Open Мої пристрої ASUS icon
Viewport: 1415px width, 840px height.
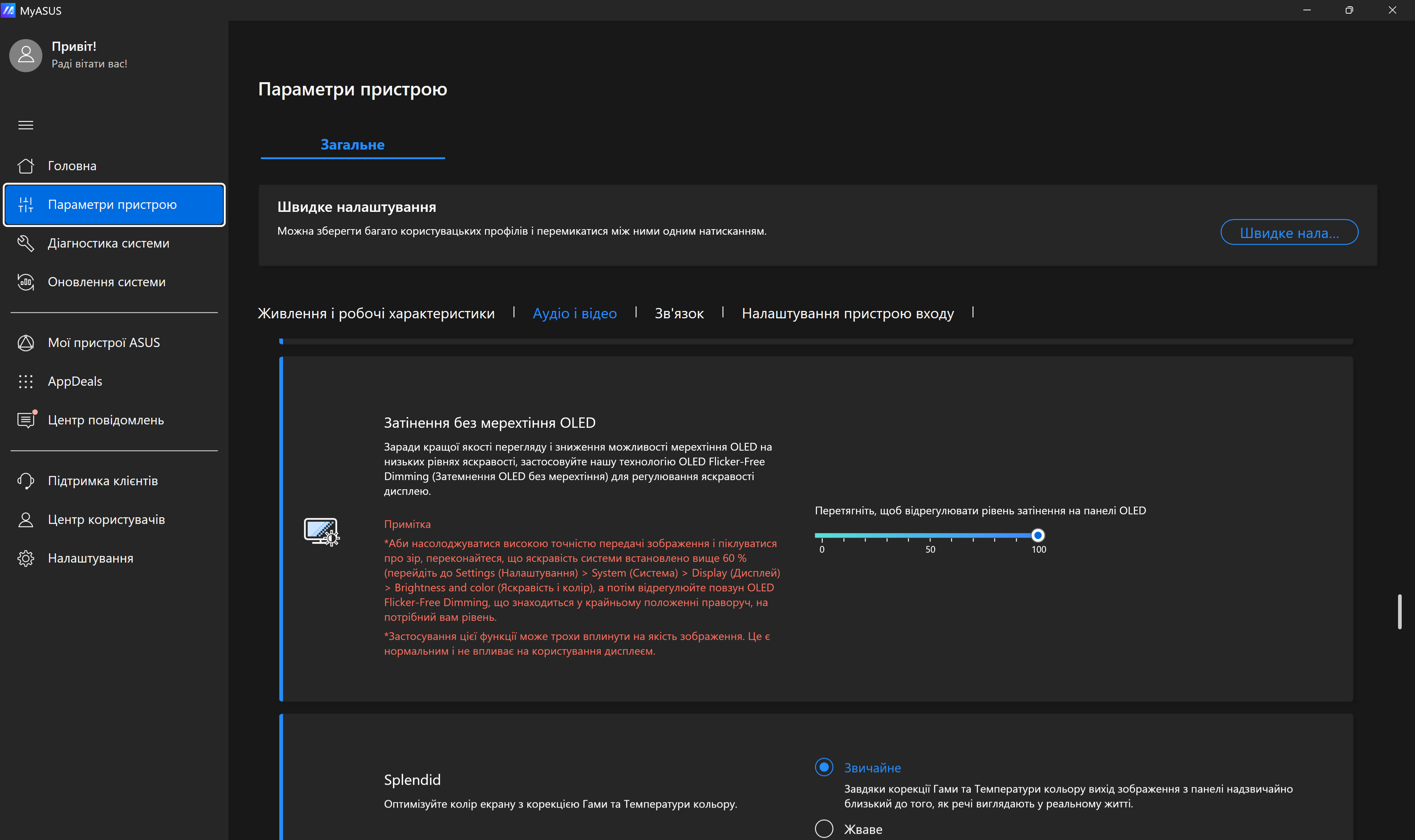coord(25,343)
